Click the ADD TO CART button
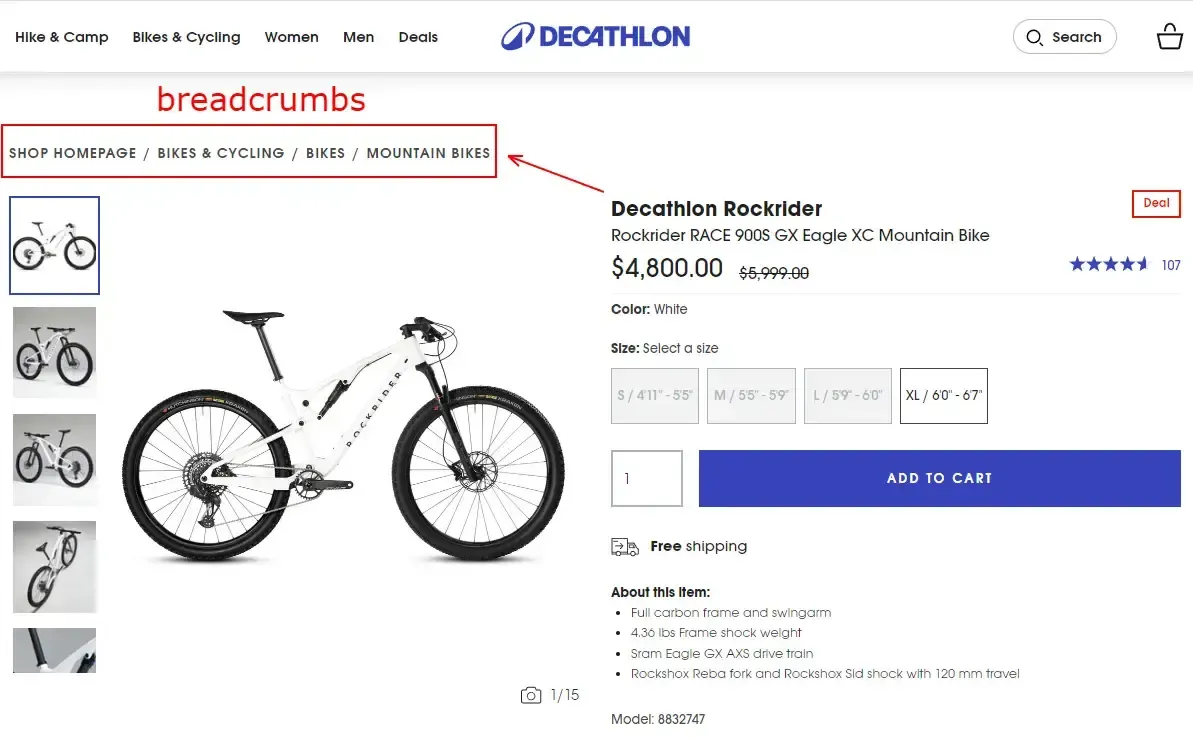Viewport: 1193px width, 751px height. tap(939, 478)
